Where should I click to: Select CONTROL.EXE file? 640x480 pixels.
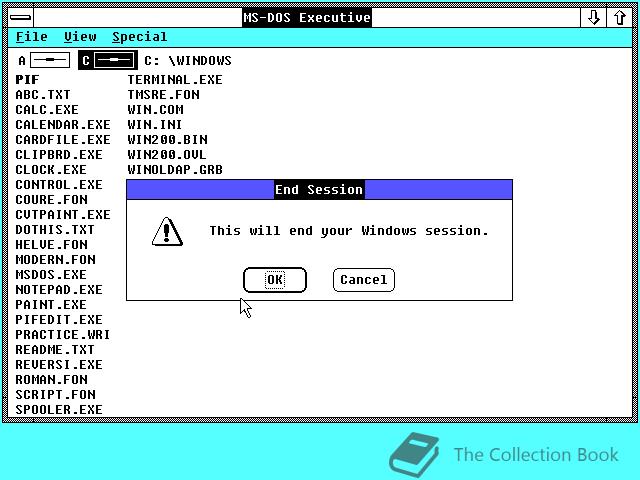coord(59,184)
